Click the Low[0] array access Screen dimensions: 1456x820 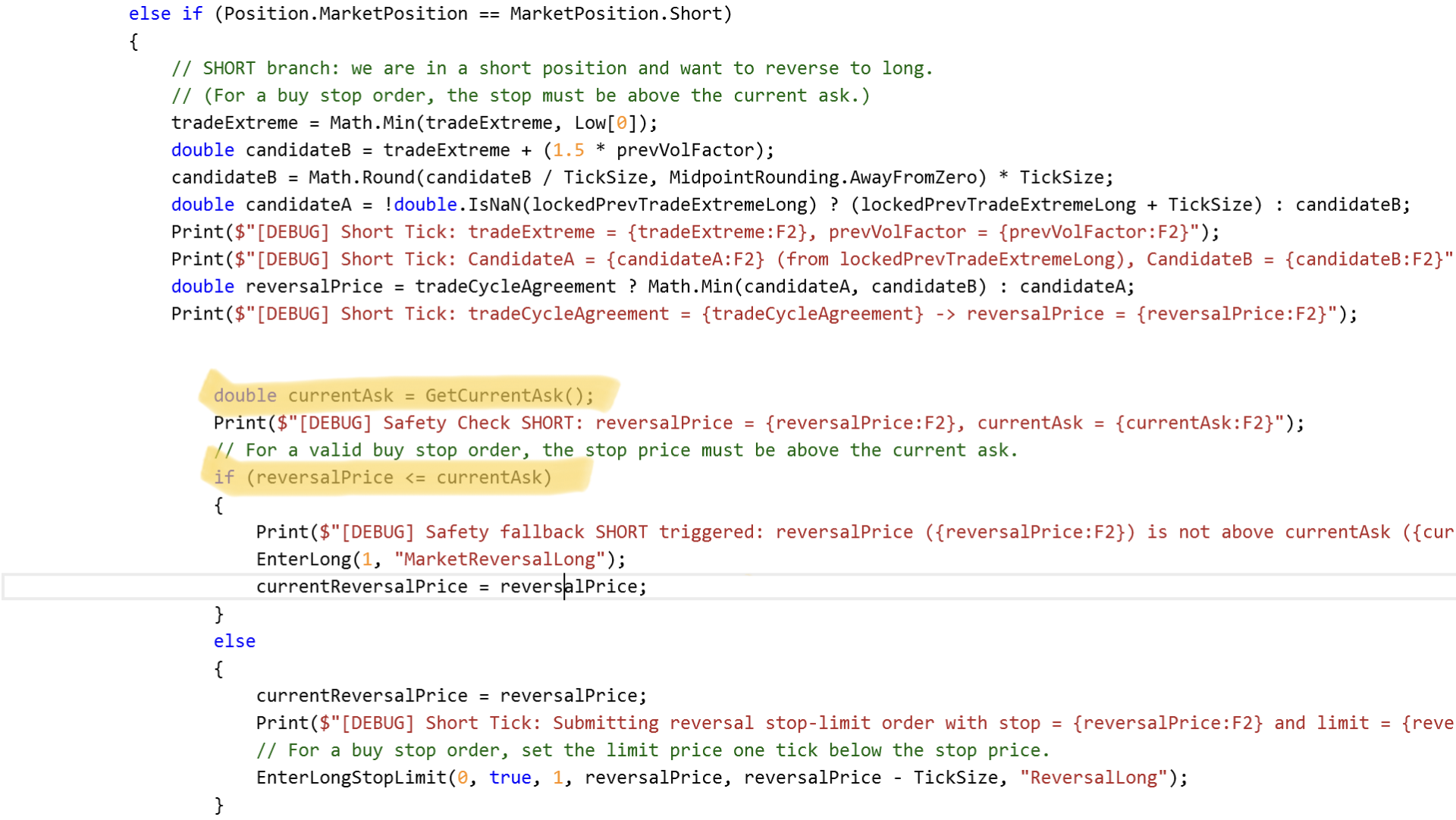tap(604, 122)
